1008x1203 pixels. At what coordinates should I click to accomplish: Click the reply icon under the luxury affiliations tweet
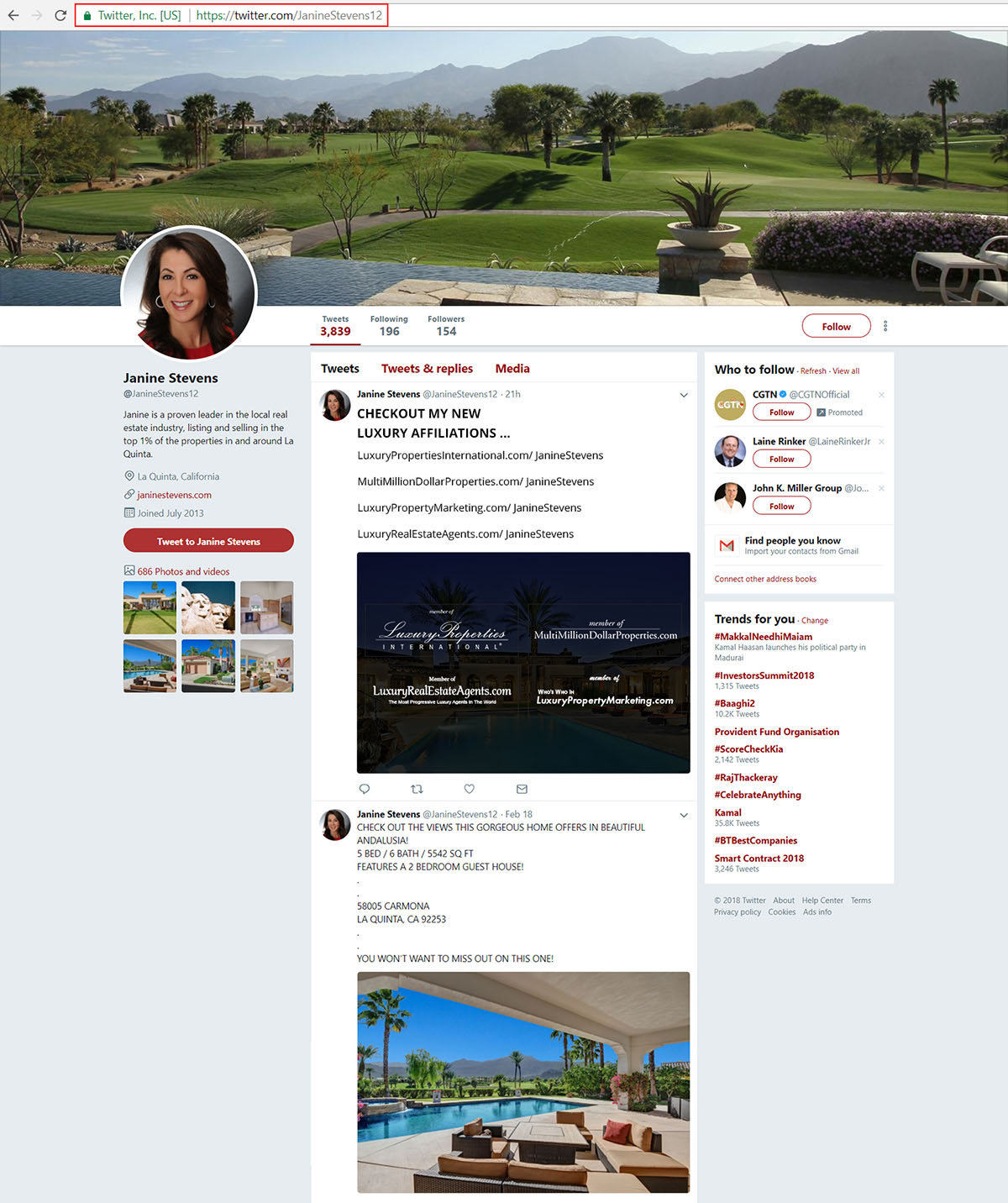(365, 789)
